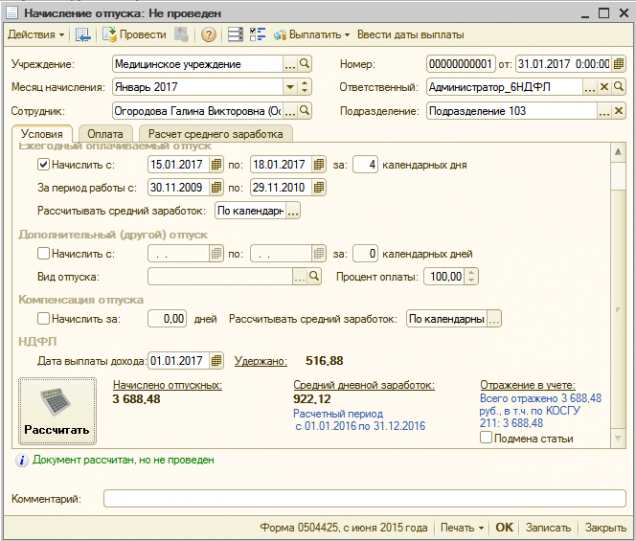Adjust Процент оплаты spinner arrows
This screenshot has width=636, height=541.
[473, 277]
